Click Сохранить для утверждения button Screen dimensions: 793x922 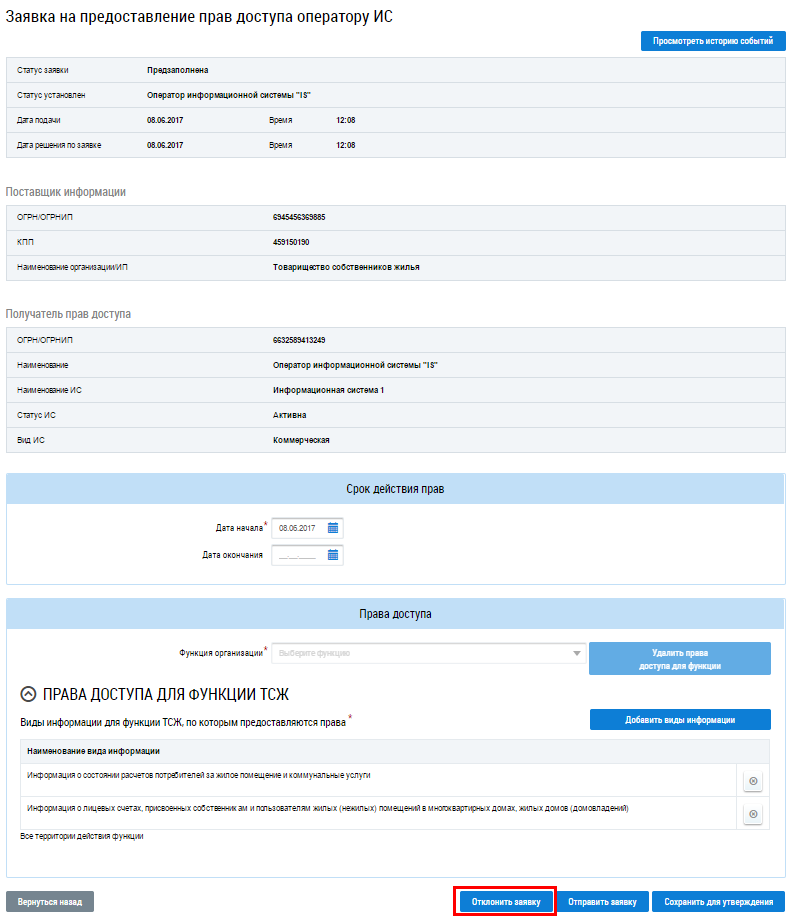click(718, 902)
